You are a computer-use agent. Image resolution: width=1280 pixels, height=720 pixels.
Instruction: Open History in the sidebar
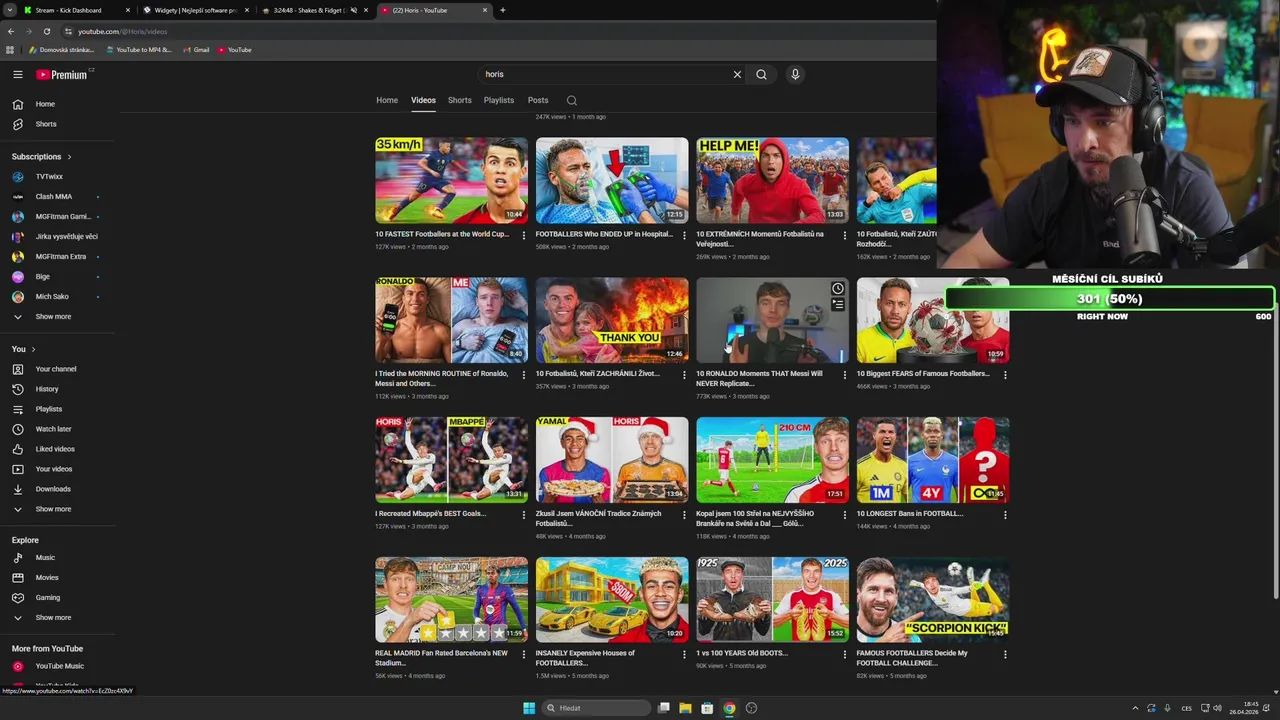47,389
